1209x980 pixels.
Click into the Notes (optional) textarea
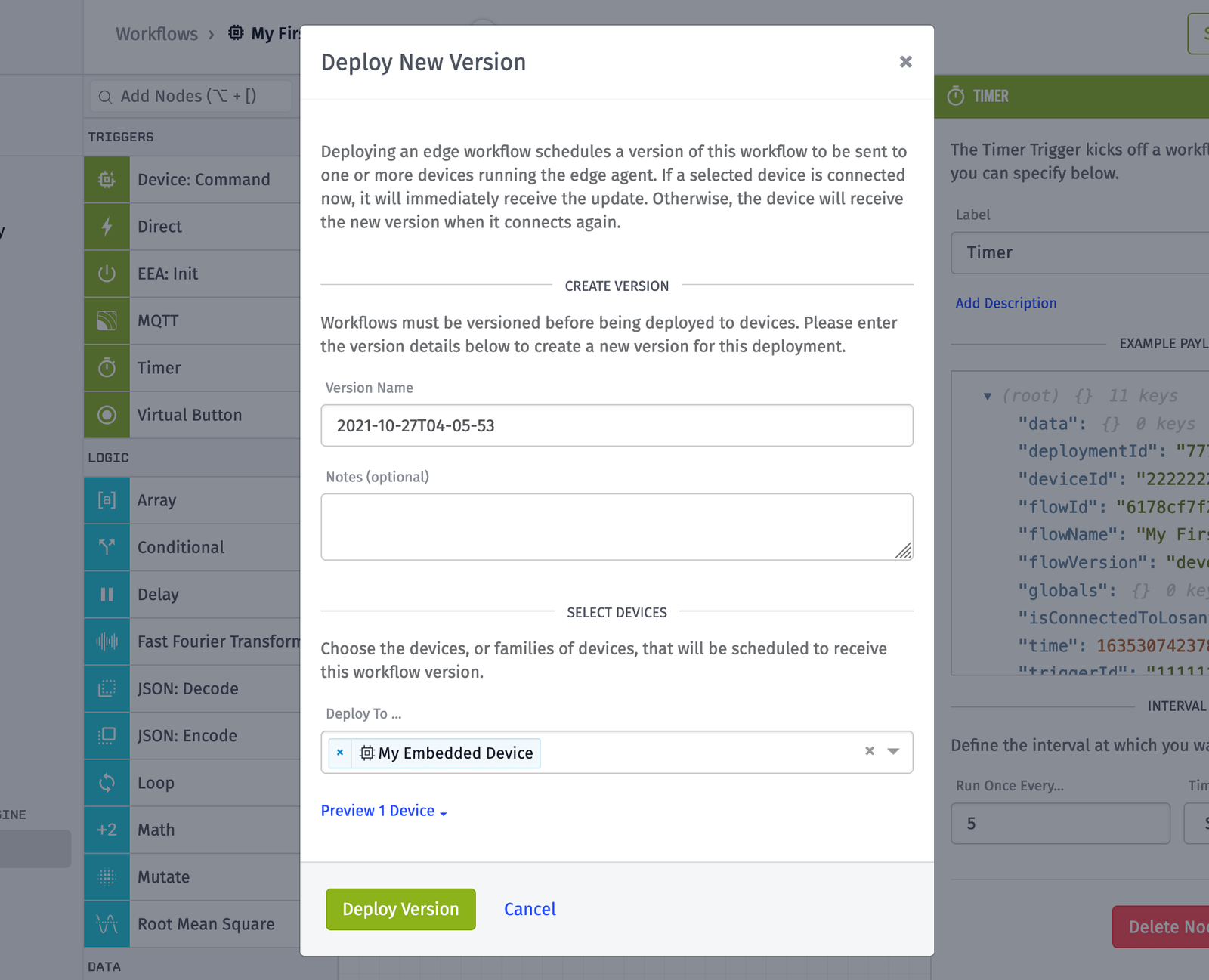point(617,527)
